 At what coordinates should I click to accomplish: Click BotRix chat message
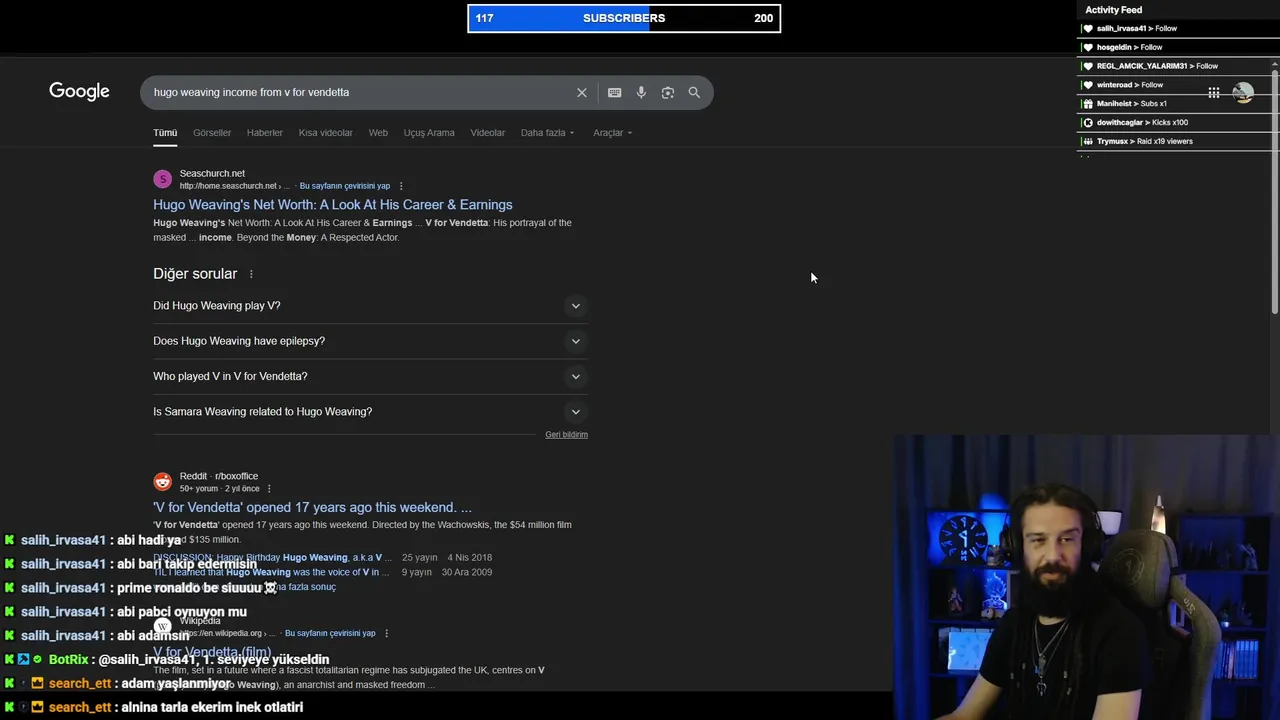(x=166, y=660)
